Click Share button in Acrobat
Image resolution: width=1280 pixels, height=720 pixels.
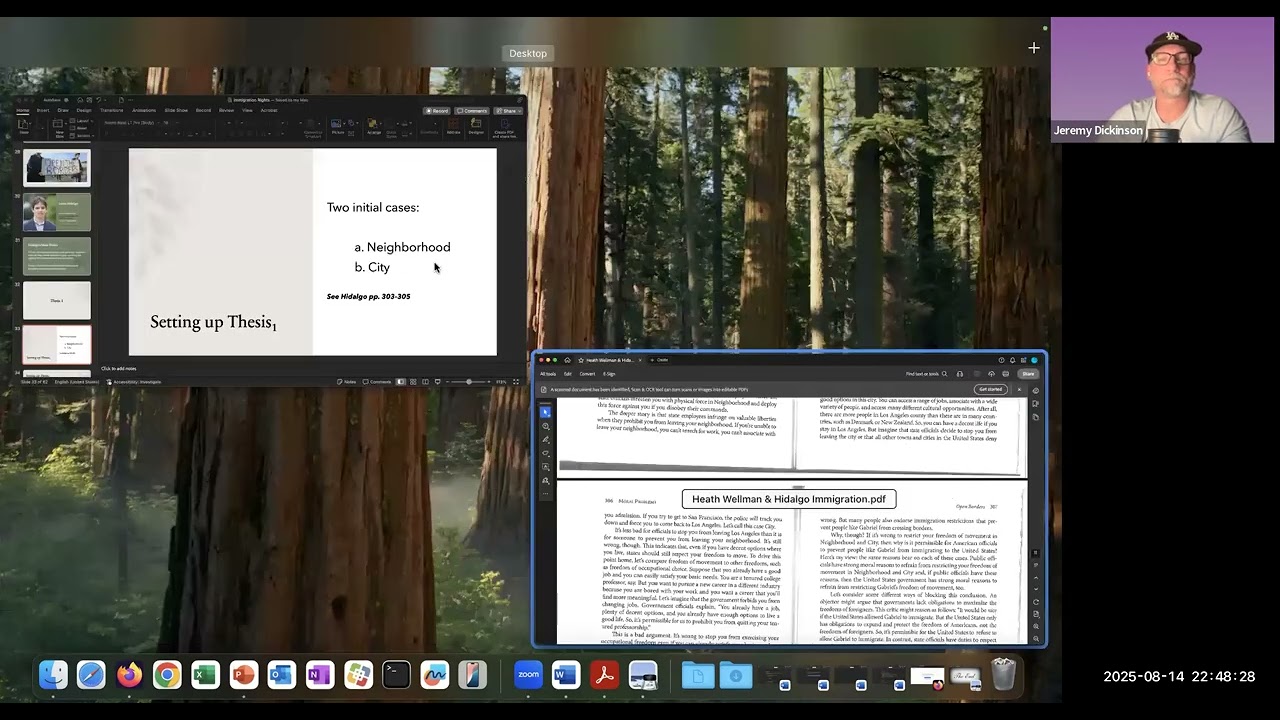pyautogui.click(x=1028, y=374)
